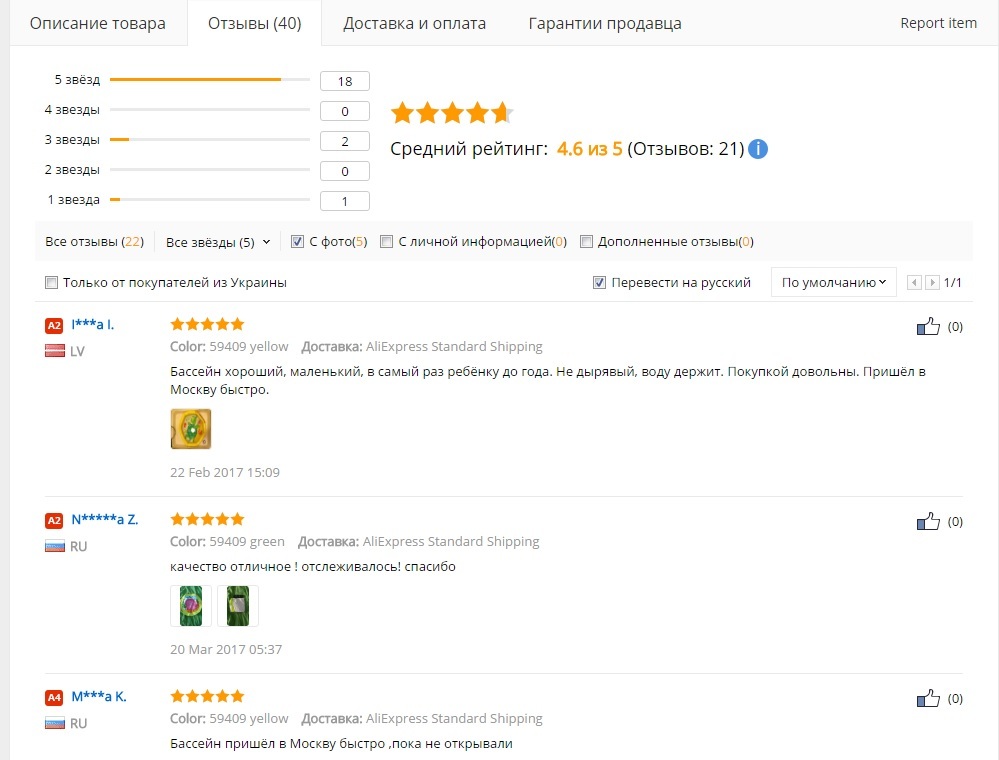
Task: Go to previous reviews page arrow
Action: (x=913, y=283)
